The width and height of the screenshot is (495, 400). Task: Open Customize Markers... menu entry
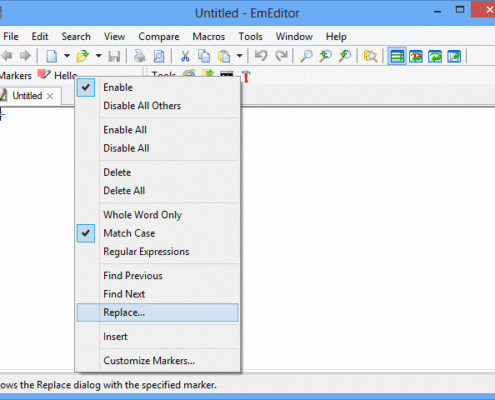pyautogui.click(x=157, y=361)
